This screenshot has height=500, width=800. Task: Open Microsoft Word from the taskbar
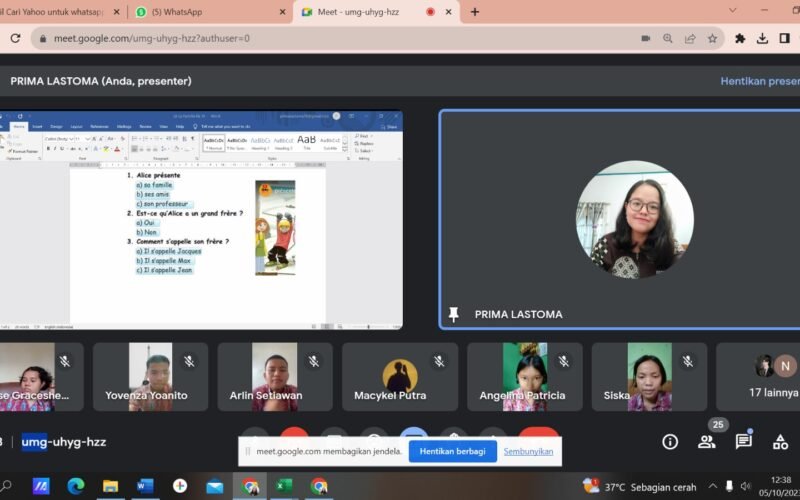(x=145, y=486)
